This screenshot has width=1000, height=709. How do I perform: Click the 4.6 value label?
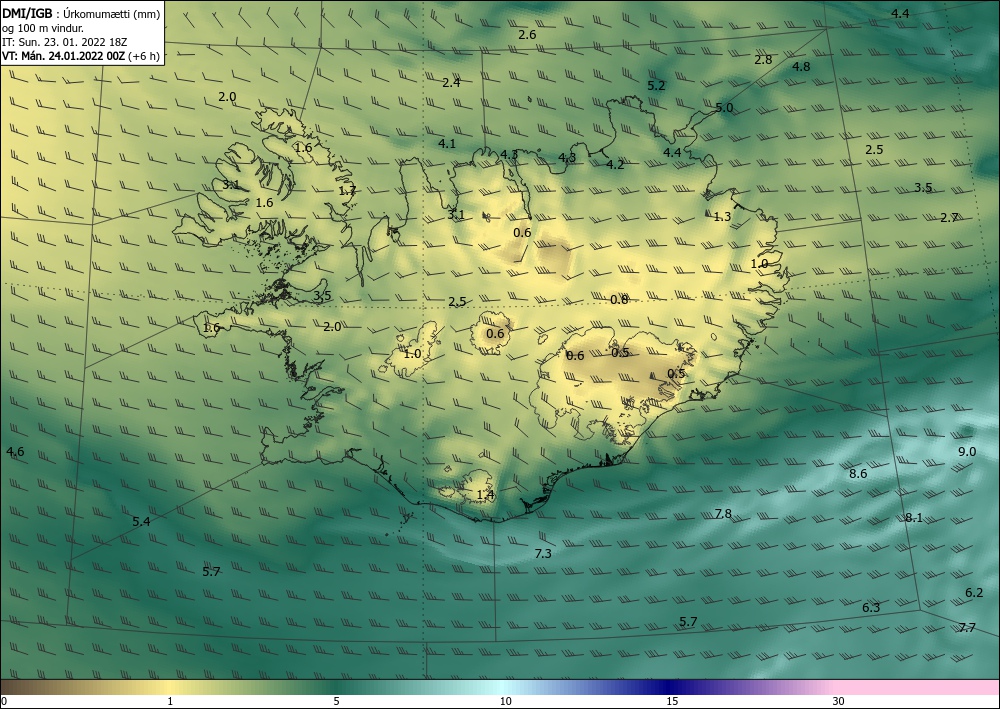[15, 452]
